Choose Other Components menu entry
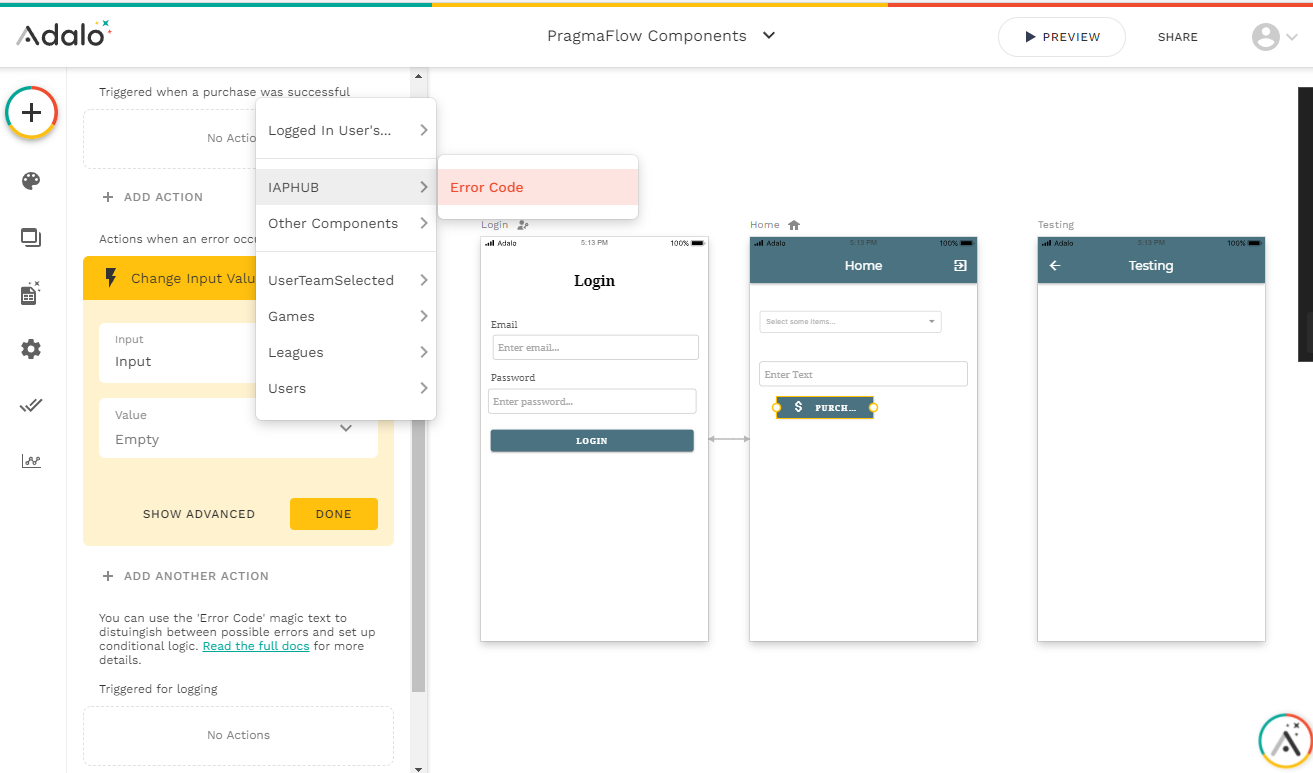 pyautogui.click(x=346, y=223)
